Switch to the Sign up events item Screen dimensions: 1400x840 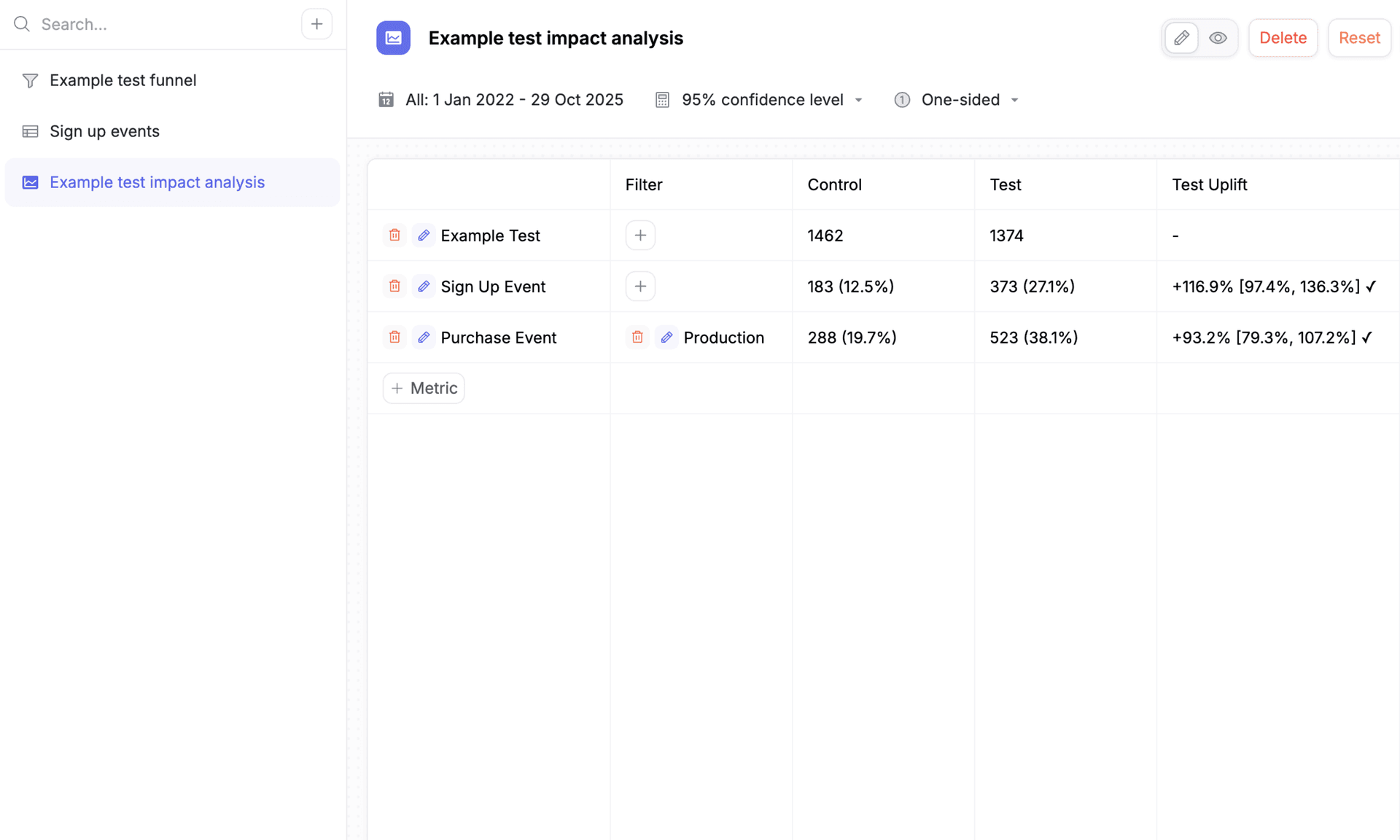pos(104,131)
